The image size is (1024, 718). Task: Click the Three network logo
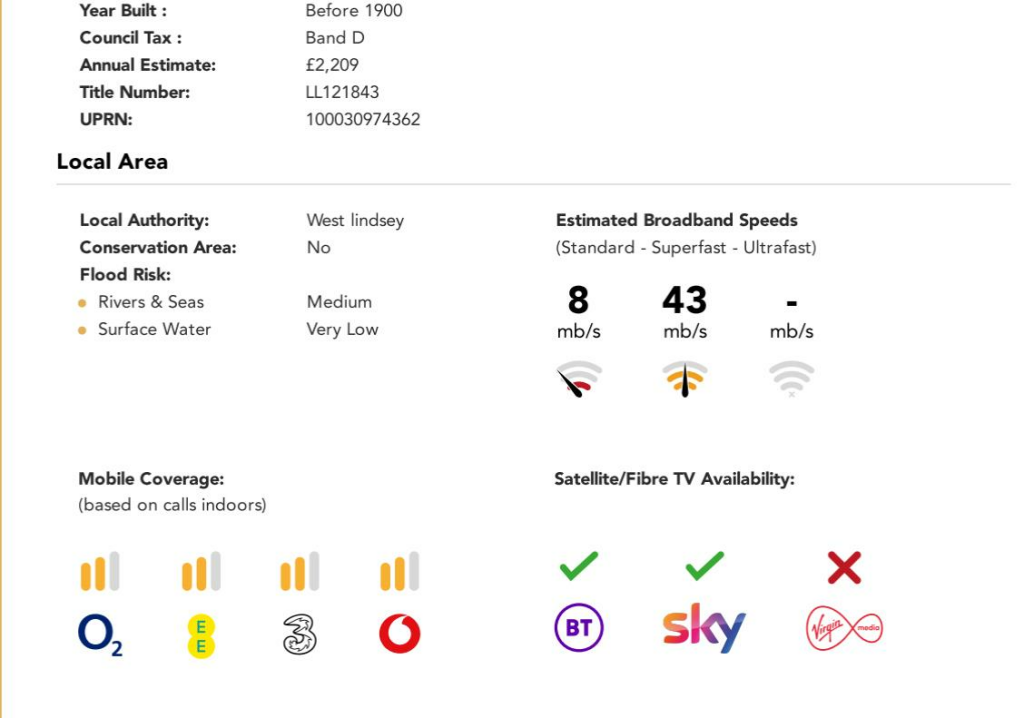pos(299,635)
